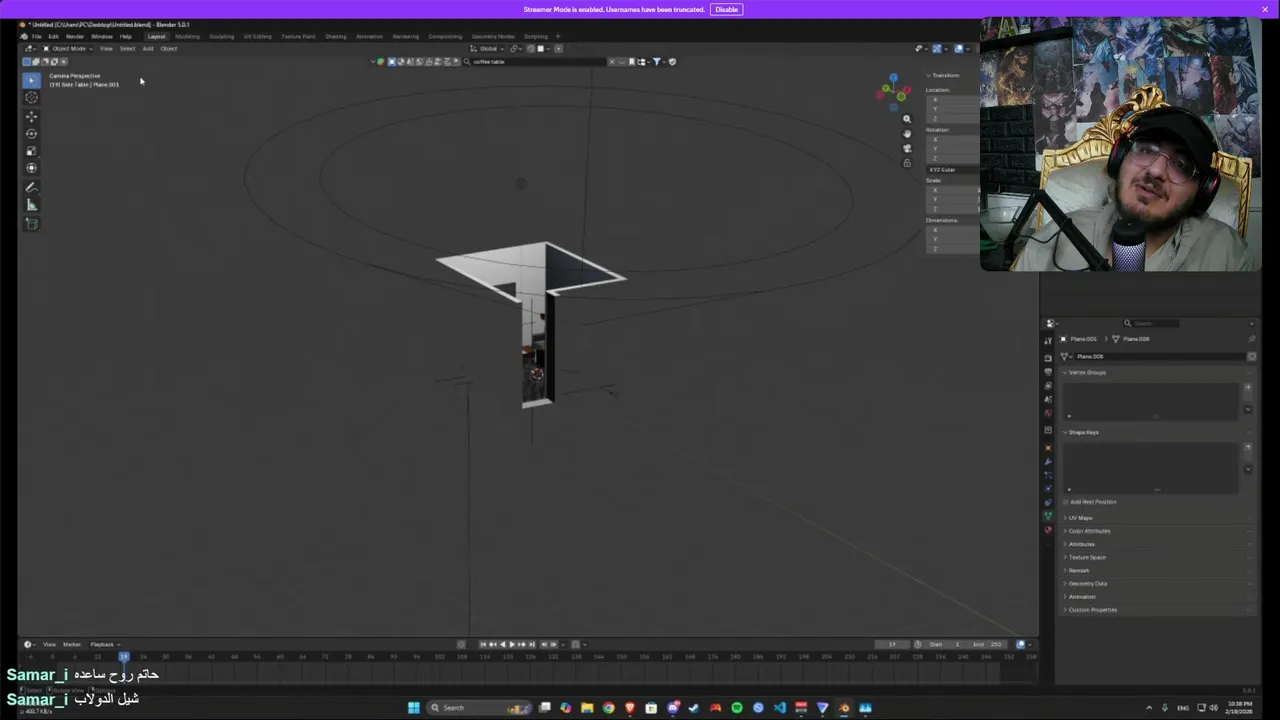Image resolution: width=1280 pixels, height=720 pixels.
Task: Toggle proportional editing in header
Action: point(559,48)
